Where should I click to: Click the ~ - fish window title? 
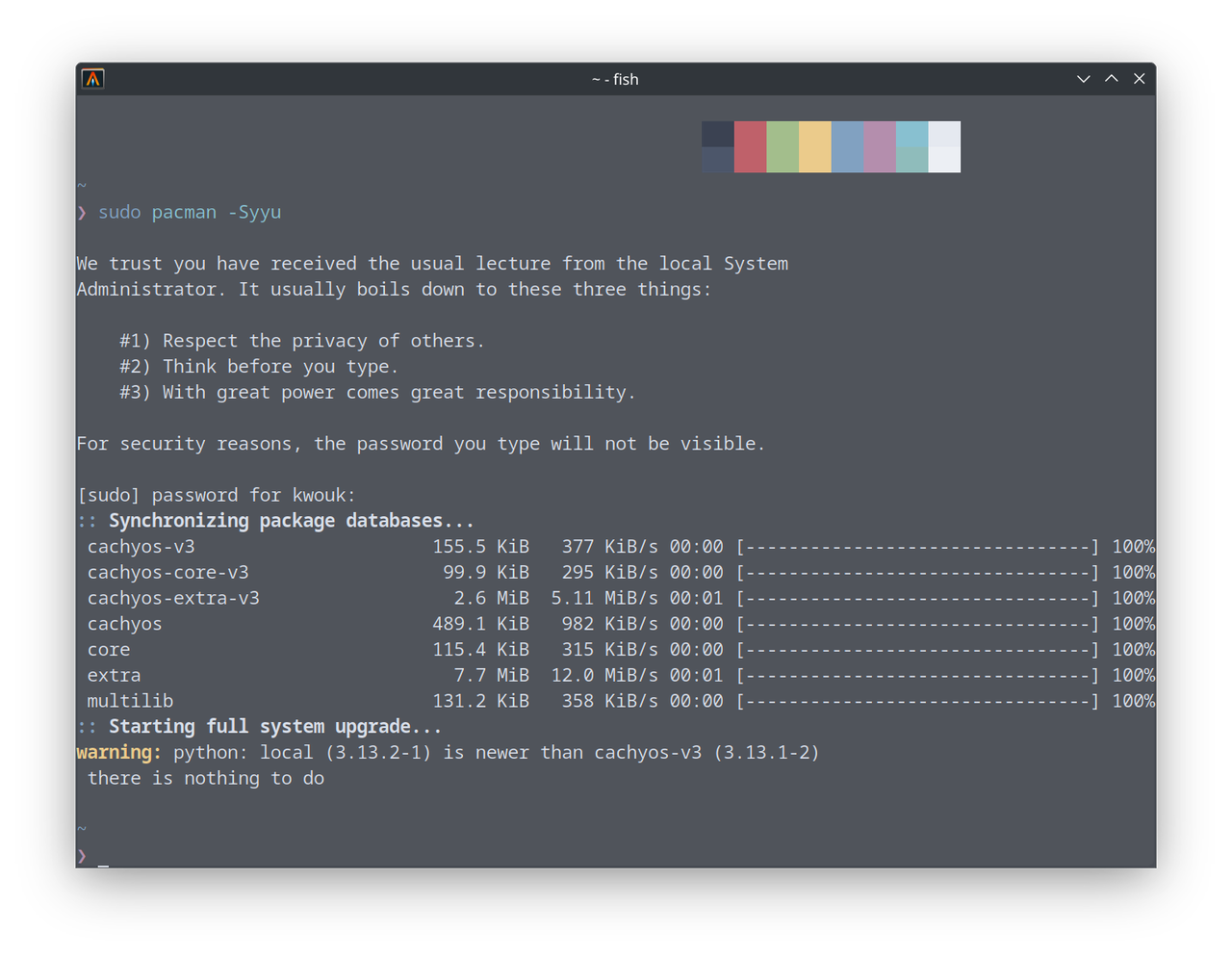tap(615, 79)
